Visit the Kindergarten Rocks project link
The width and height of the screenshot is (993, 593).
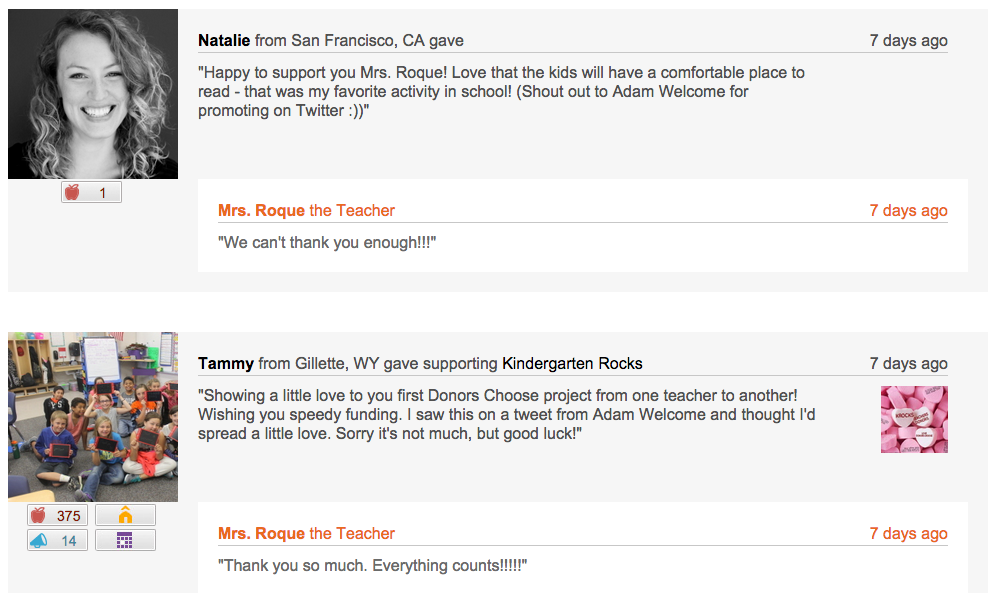pyautogui.click(x=572, y=364)
